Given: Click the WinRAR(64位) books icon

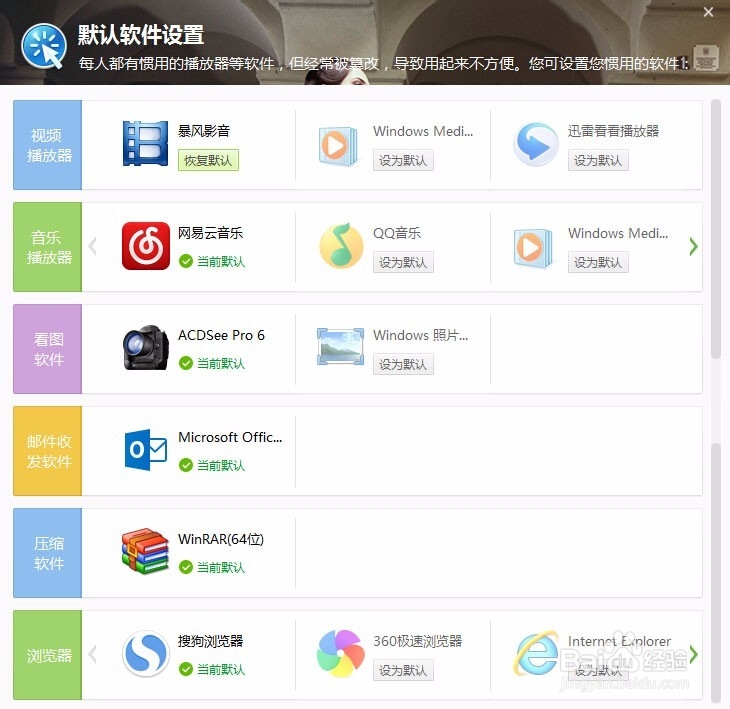Looking at the screenshot, I should (x=145, y=551).
